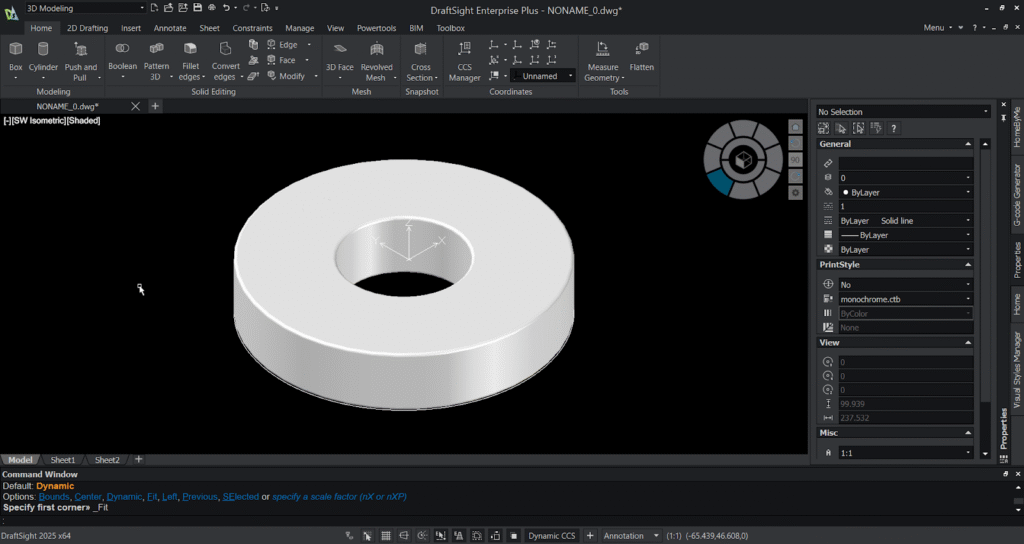1024x544 pixels.
Task: Expand the Unnamed coordinate system dropdown
Action: click(570, 76)
